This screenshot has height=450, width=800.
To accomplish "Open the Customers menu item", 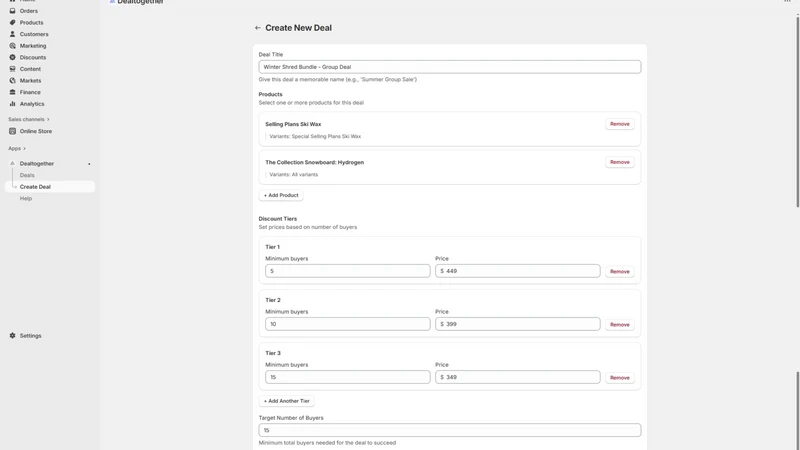I will pos(34,34).
